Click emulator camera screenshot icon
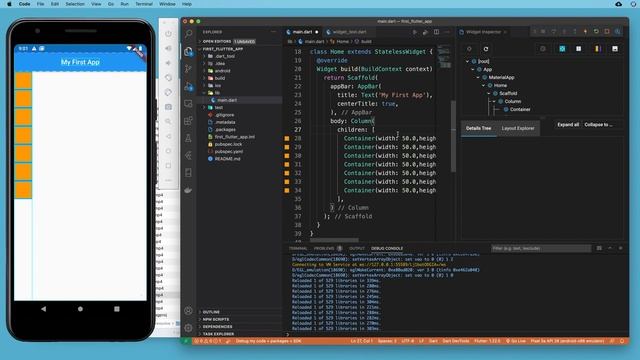This screenshot has width=640, height=360. [168, 107]
